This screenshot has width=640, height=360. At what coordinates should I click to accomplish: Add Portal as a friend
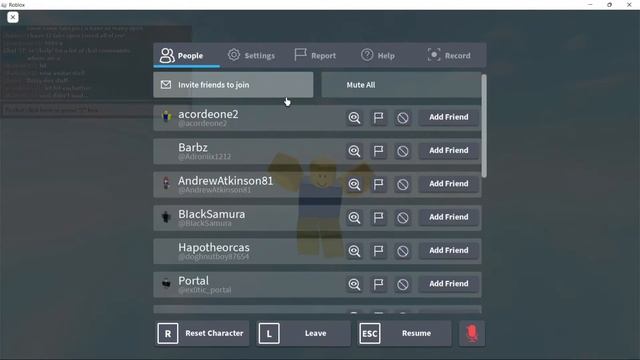pos(449,284)
